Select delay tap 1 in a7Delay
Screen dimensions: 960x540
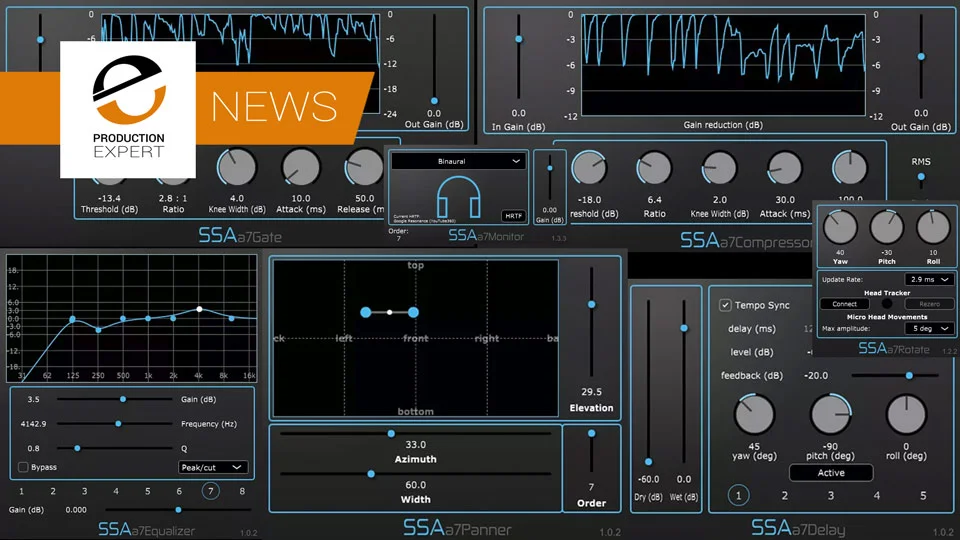(x=738, y=495)
